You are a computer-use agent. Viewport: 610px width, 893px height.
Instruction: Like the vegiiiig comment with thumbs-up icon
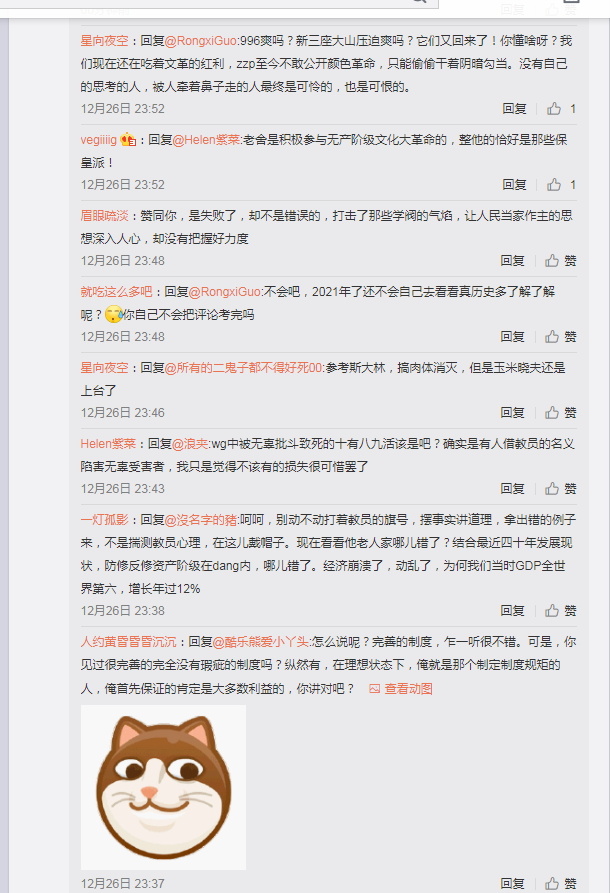(x=561, y=185)
